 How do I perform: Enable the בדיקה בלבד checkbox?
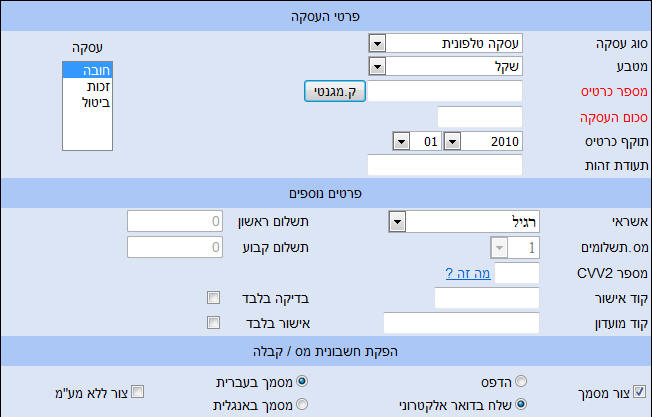tap(213, 297)
